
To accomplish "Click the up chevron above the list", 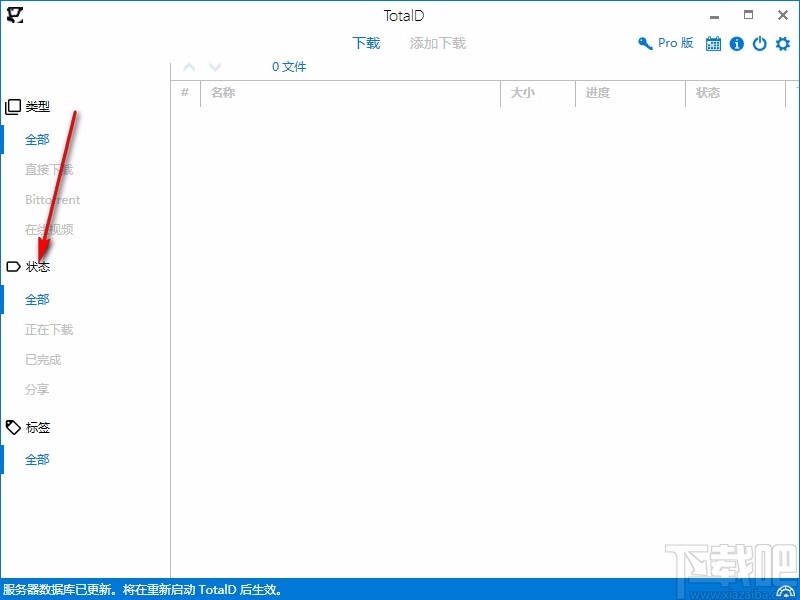I will tap(189, 66).
